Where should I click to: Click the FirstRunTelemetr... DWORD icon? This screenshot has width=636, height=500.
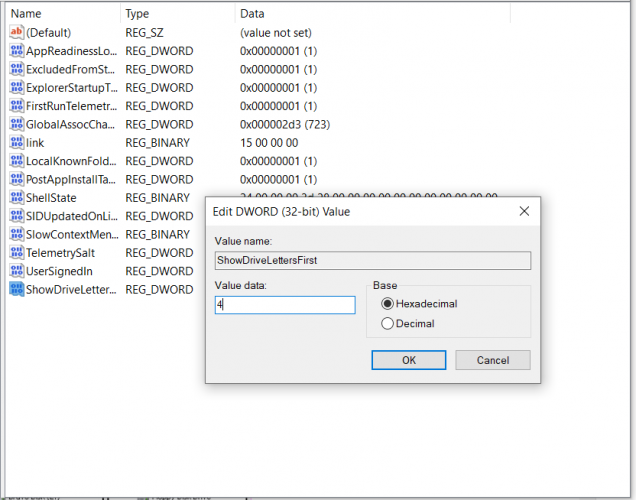pos(17,106)
